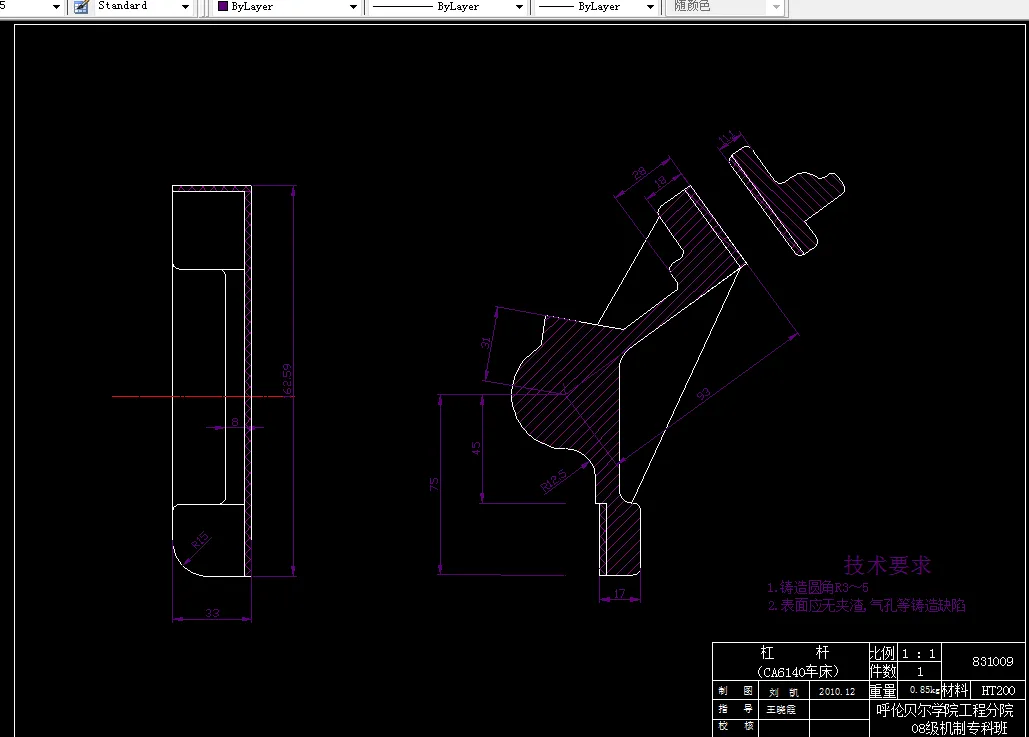
Task: Select the R15 radius dimension
Action: [x=200, y=540]
